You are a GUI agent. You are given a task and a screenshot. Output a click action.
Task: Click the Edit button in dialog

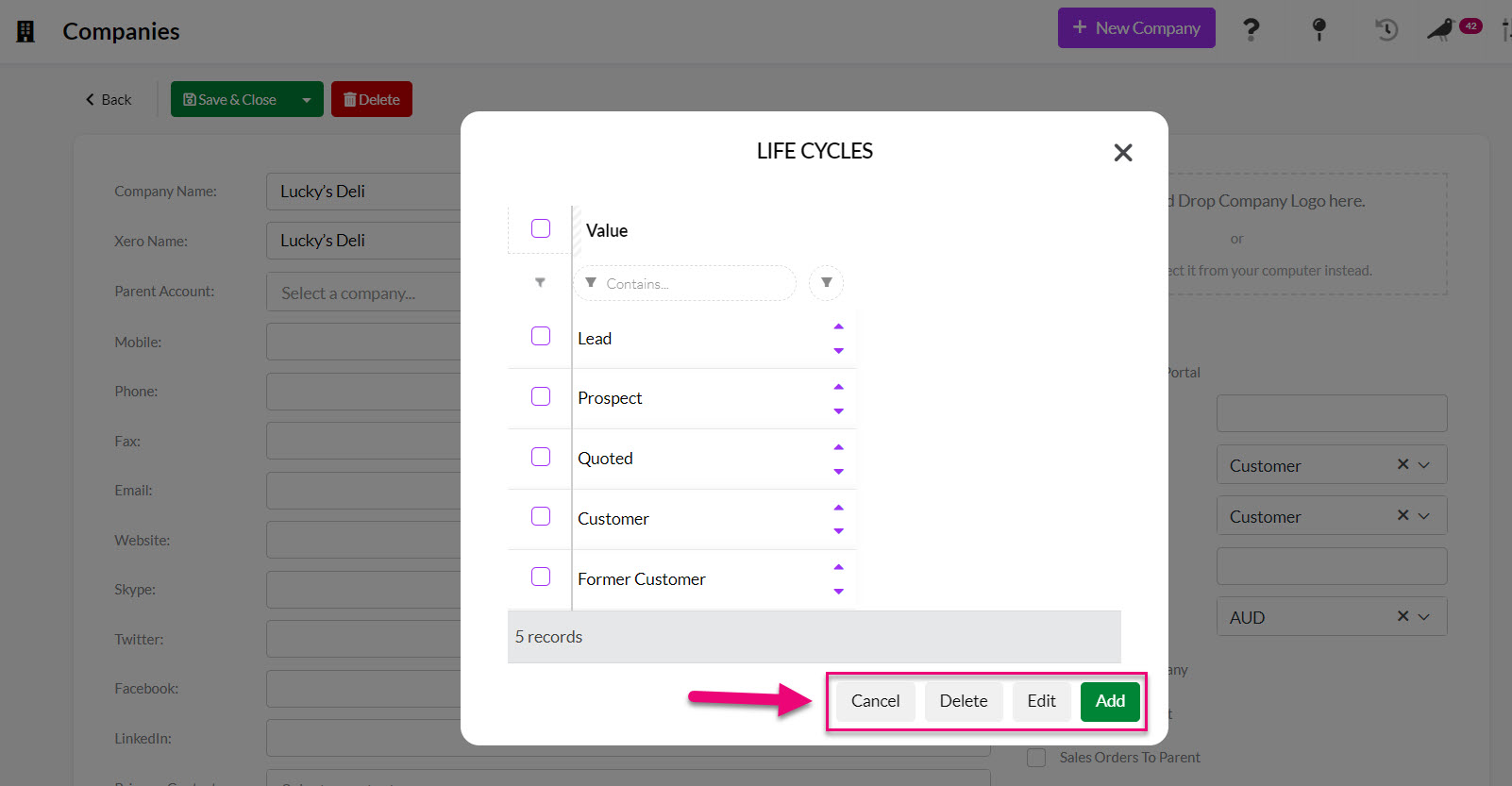tap(1042, 701)
